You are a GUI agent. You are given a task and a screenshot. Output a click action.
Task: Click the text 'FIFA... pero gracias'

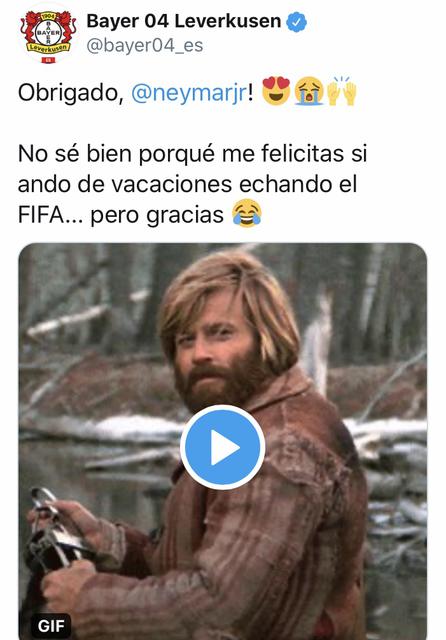click(121, 215)
